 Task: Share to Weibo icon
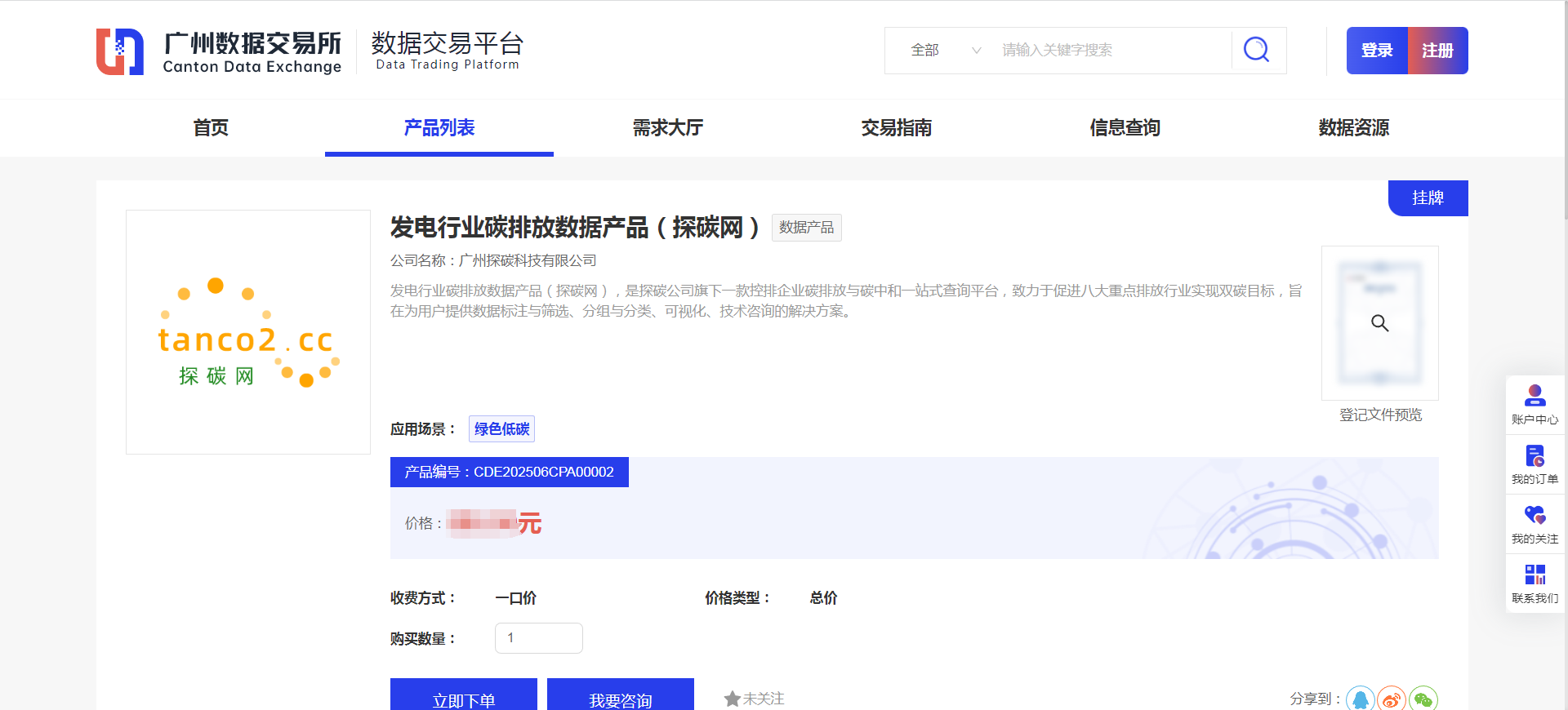pos(1392,699)
